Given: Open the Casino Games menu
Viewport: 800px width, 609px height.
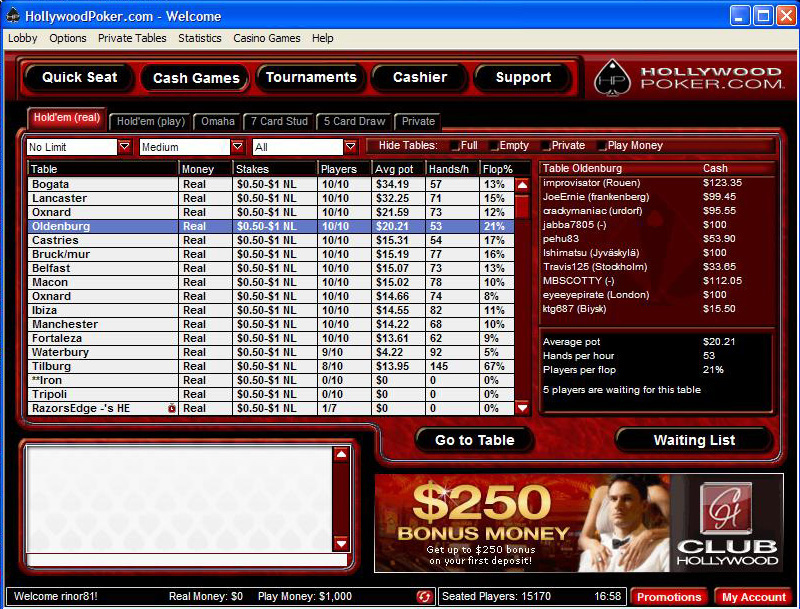Looking at the screenshot, I should [x=267, y=38].
